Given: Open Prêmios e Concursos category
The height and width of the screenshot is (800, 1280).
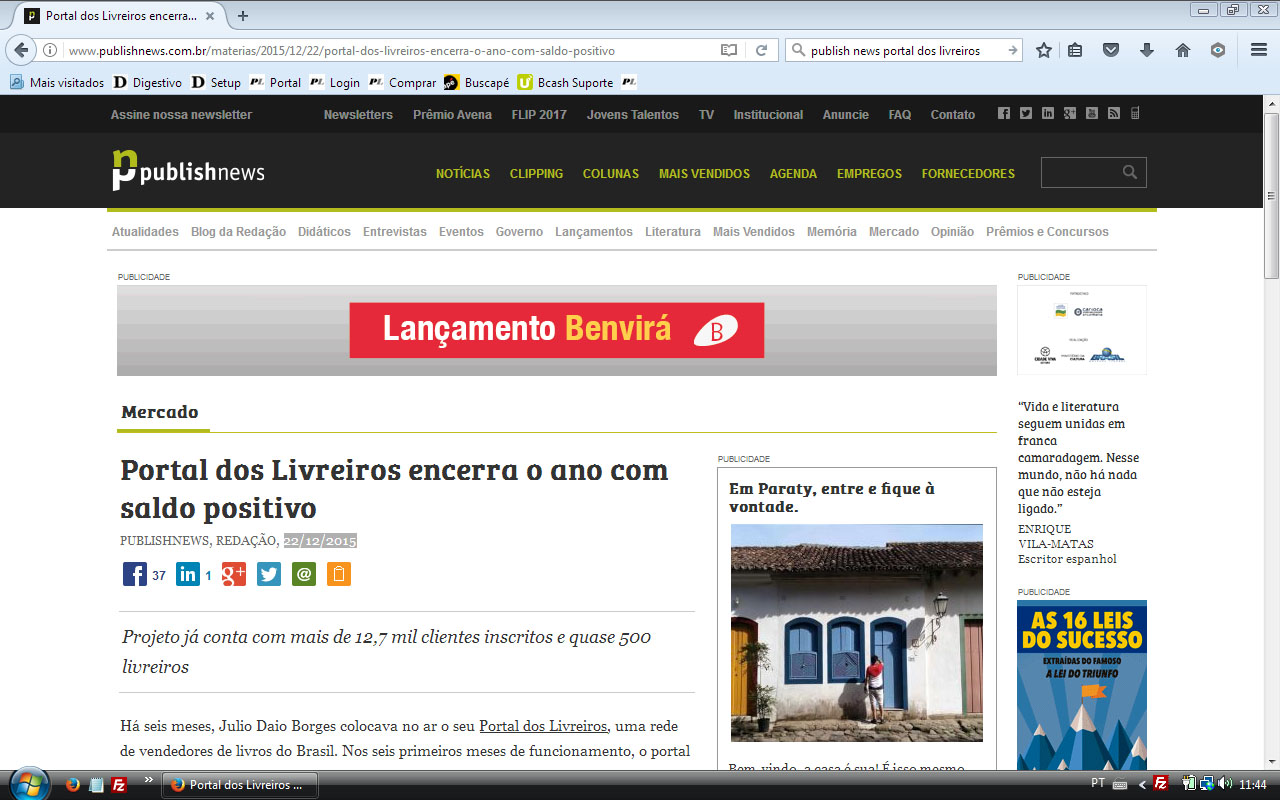Looking at the screenshot, I should pyautogui.click(x=1047, y=232).
